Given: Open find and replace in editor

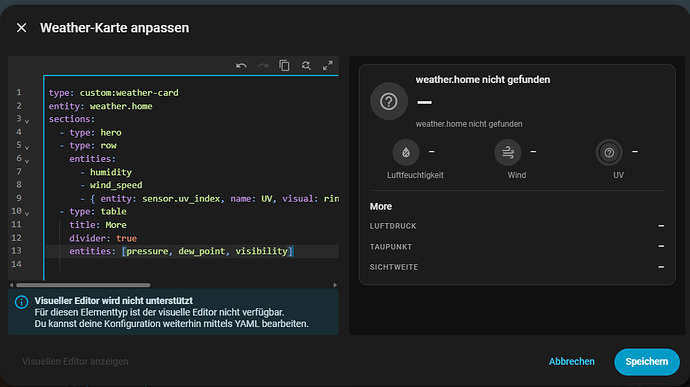Looking at the screenshot, I should (x=306, y=66).
